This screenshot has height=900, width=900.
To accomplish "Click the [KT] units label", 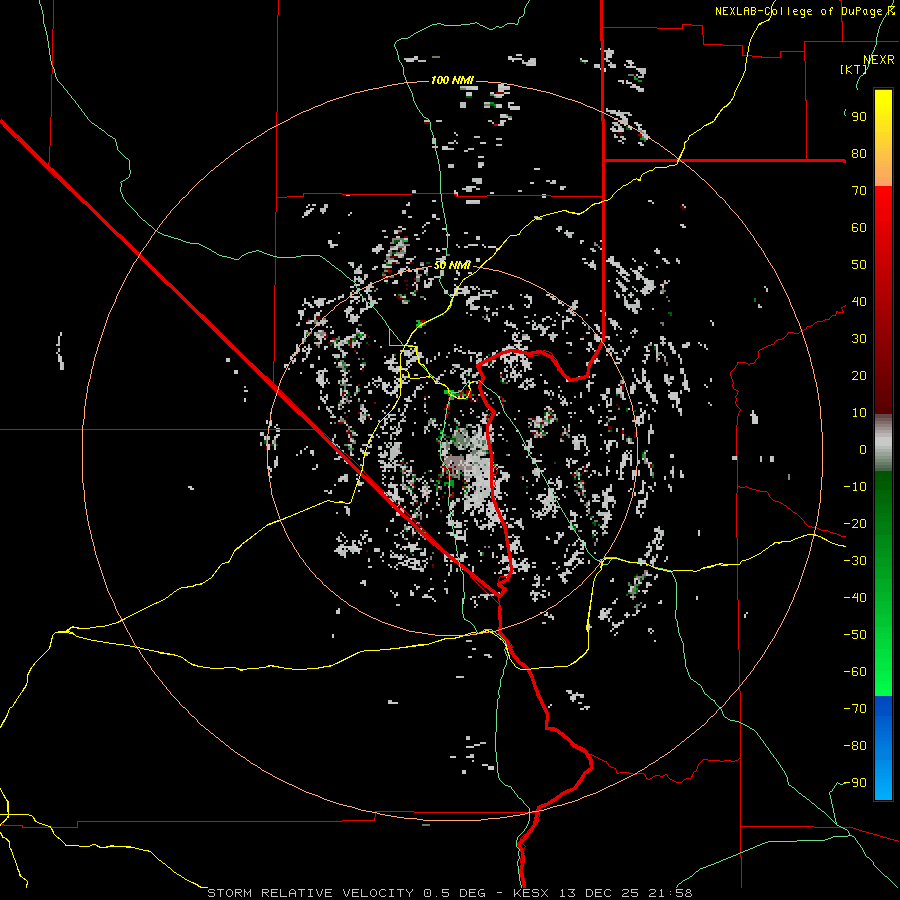I will 854,69.
